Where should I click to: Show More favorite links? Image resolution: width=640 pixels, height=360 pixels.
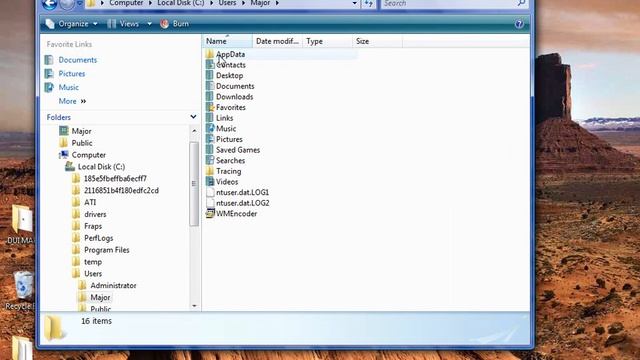point(72,101)
